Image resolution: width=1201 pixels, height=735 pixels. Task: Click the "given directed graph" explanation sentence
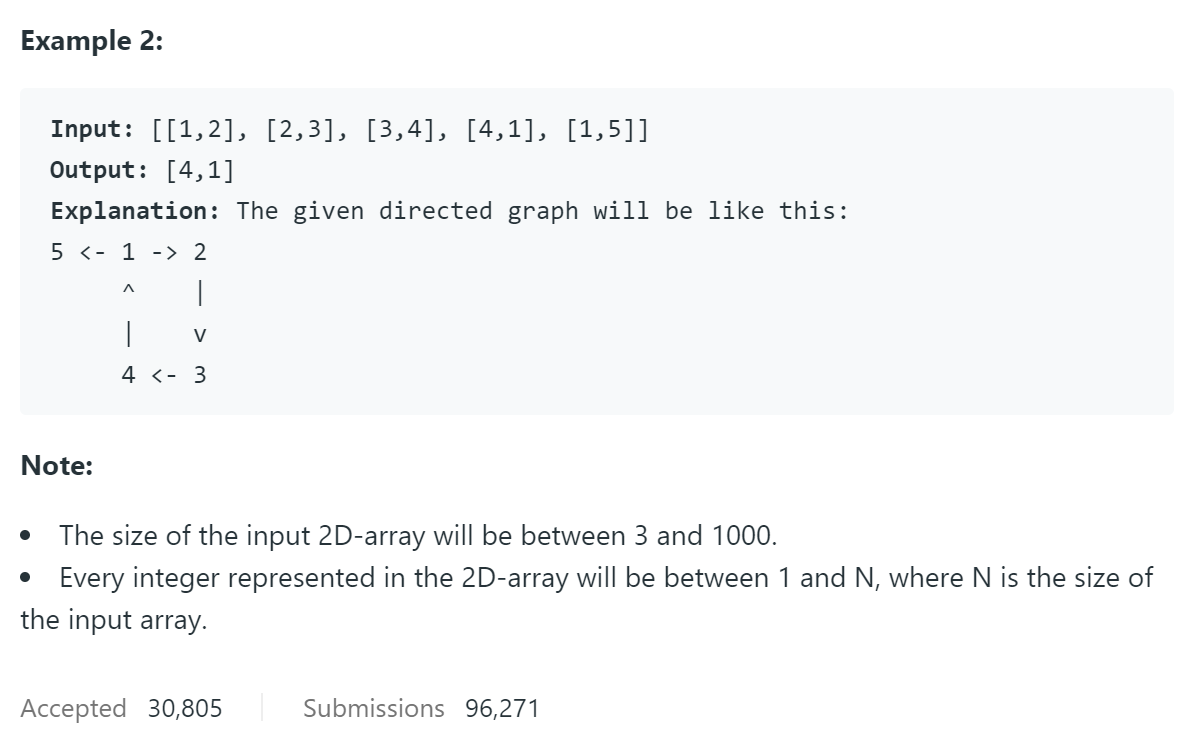542,211
